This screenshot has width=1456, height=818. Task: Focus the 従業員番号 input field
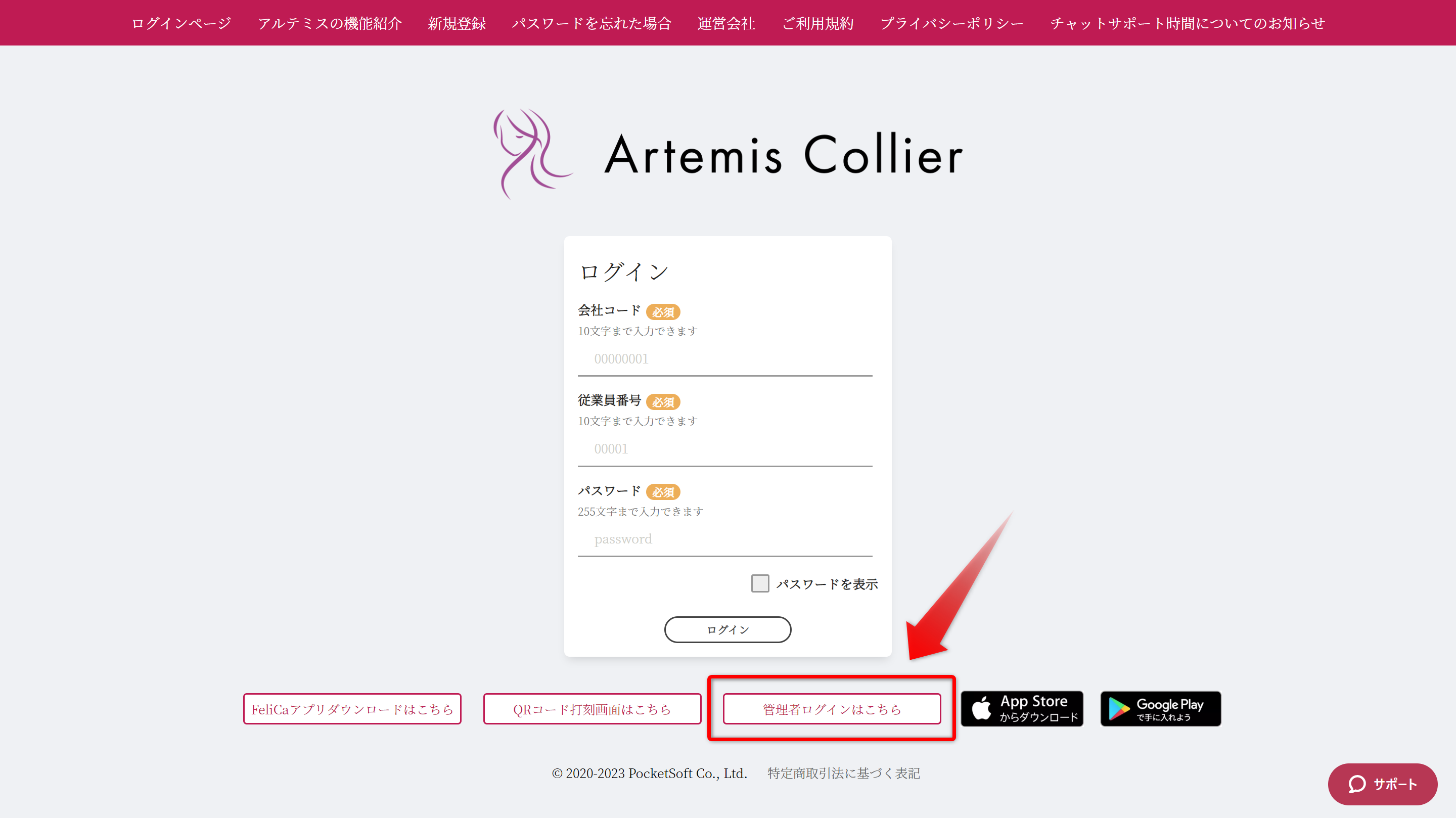724,449
